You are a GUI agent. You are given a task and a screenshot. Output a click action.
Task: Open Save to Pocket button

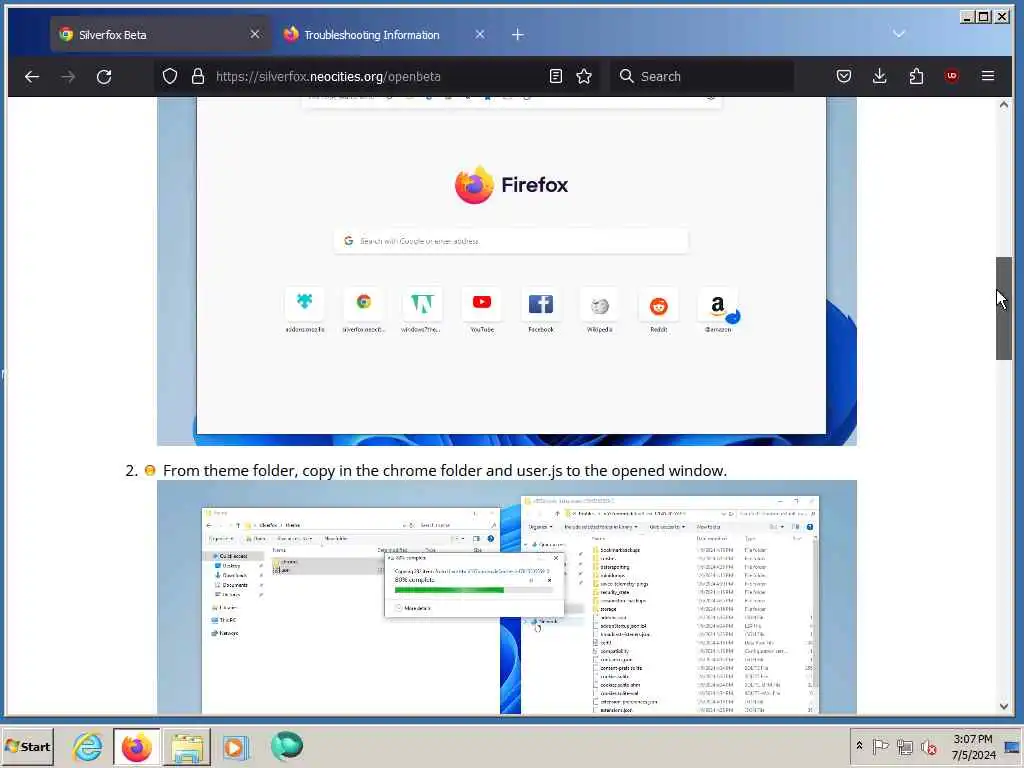[x=844, y=76]
